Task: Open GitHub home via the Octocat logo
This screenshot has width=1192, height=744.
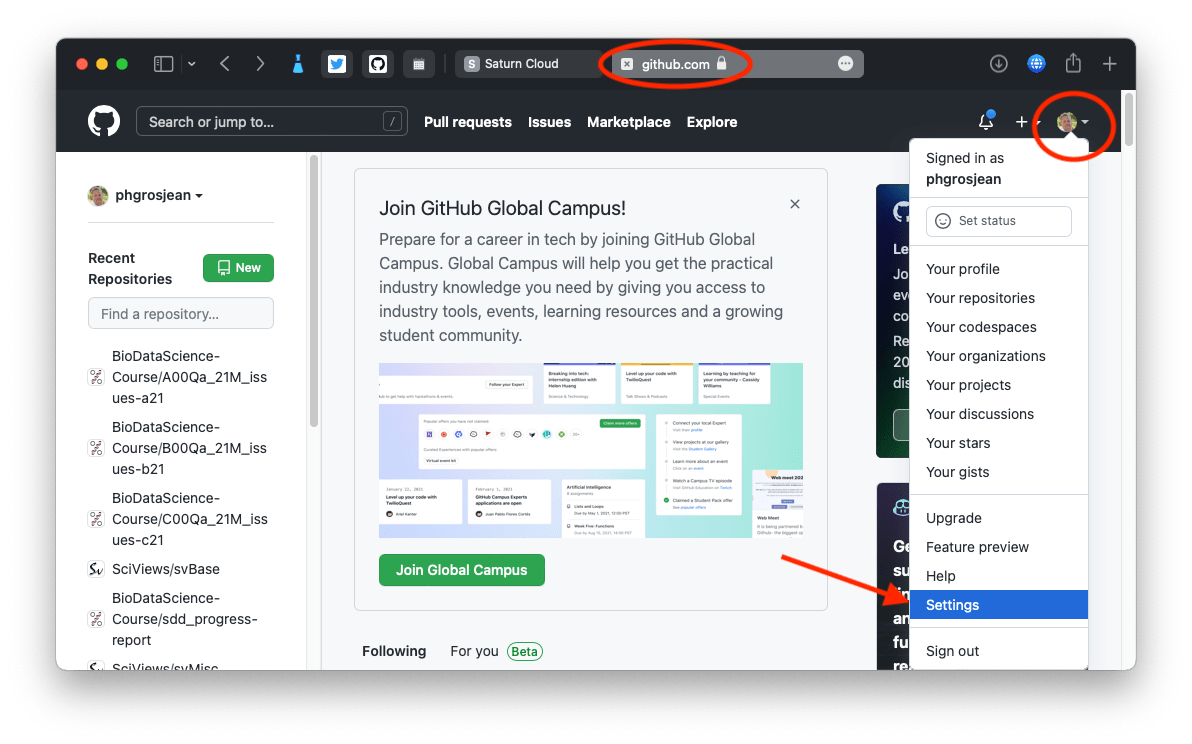Action: click(x=104, y=121)
